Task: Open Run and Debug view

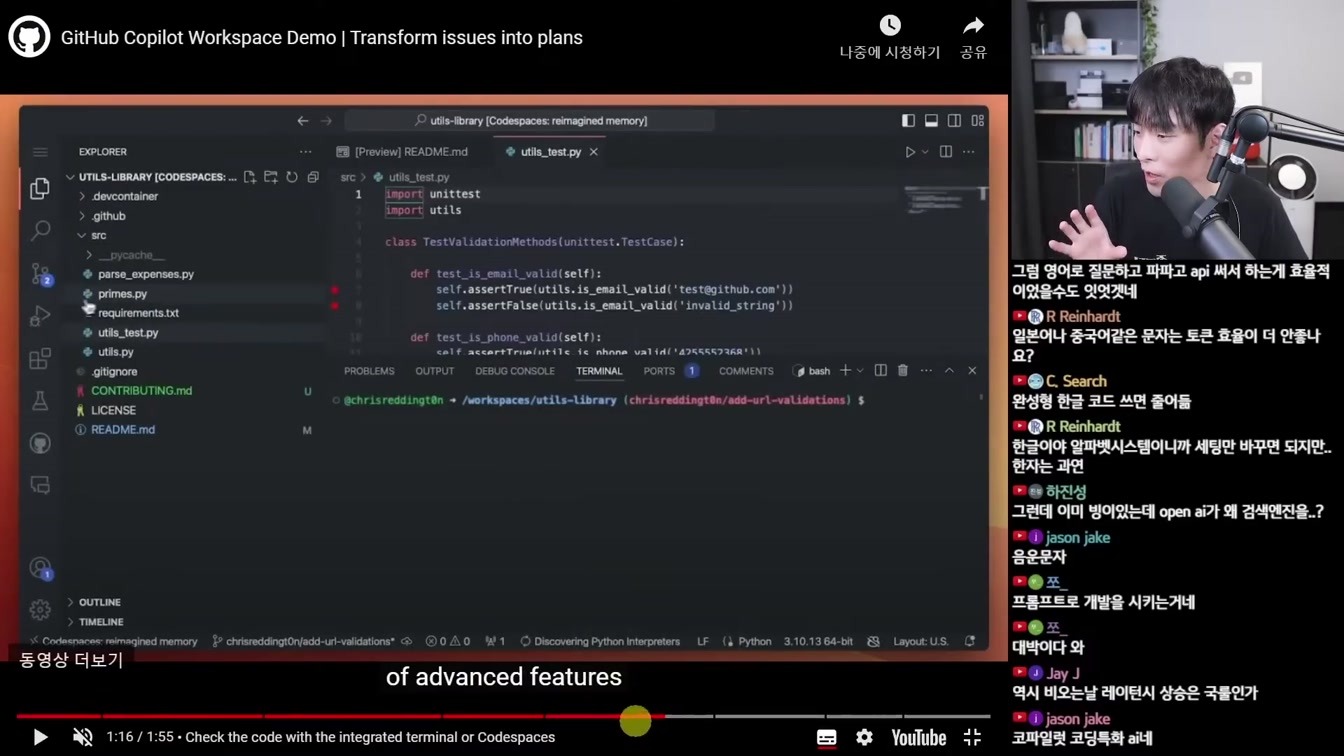Action: click(x=40, y=316)
